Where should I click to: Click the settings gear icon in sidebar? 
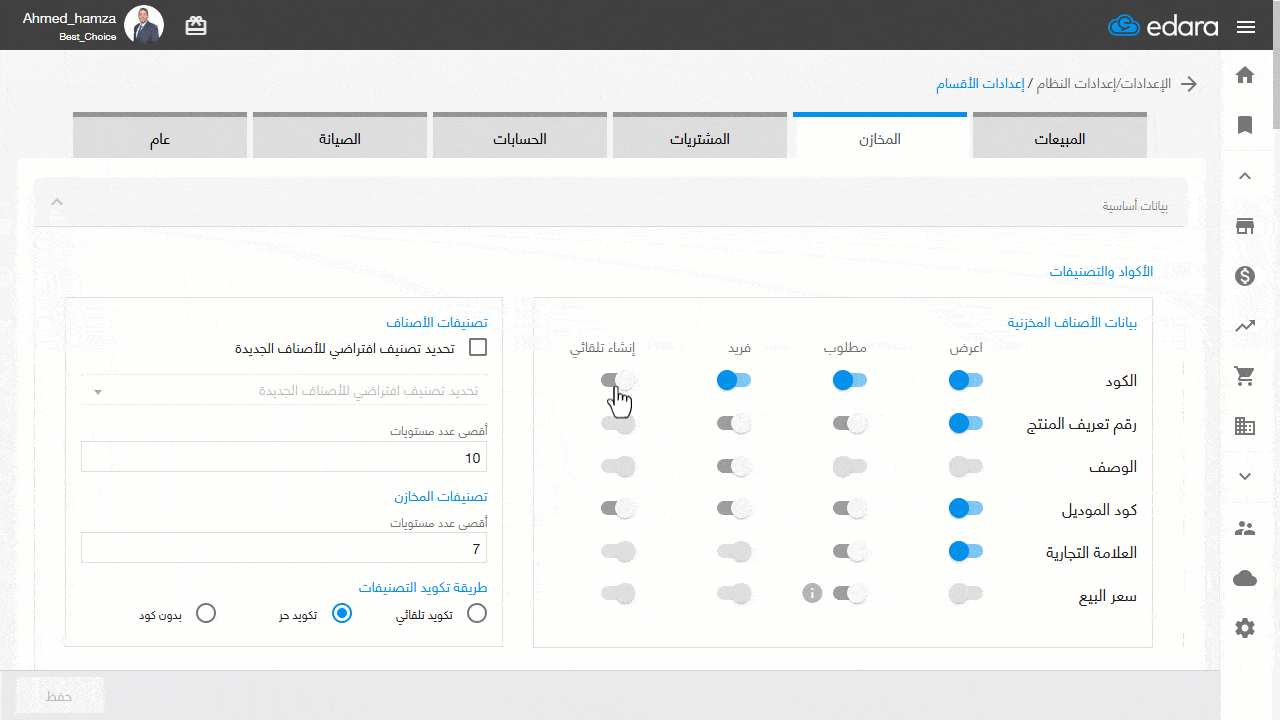point(1245,628)
